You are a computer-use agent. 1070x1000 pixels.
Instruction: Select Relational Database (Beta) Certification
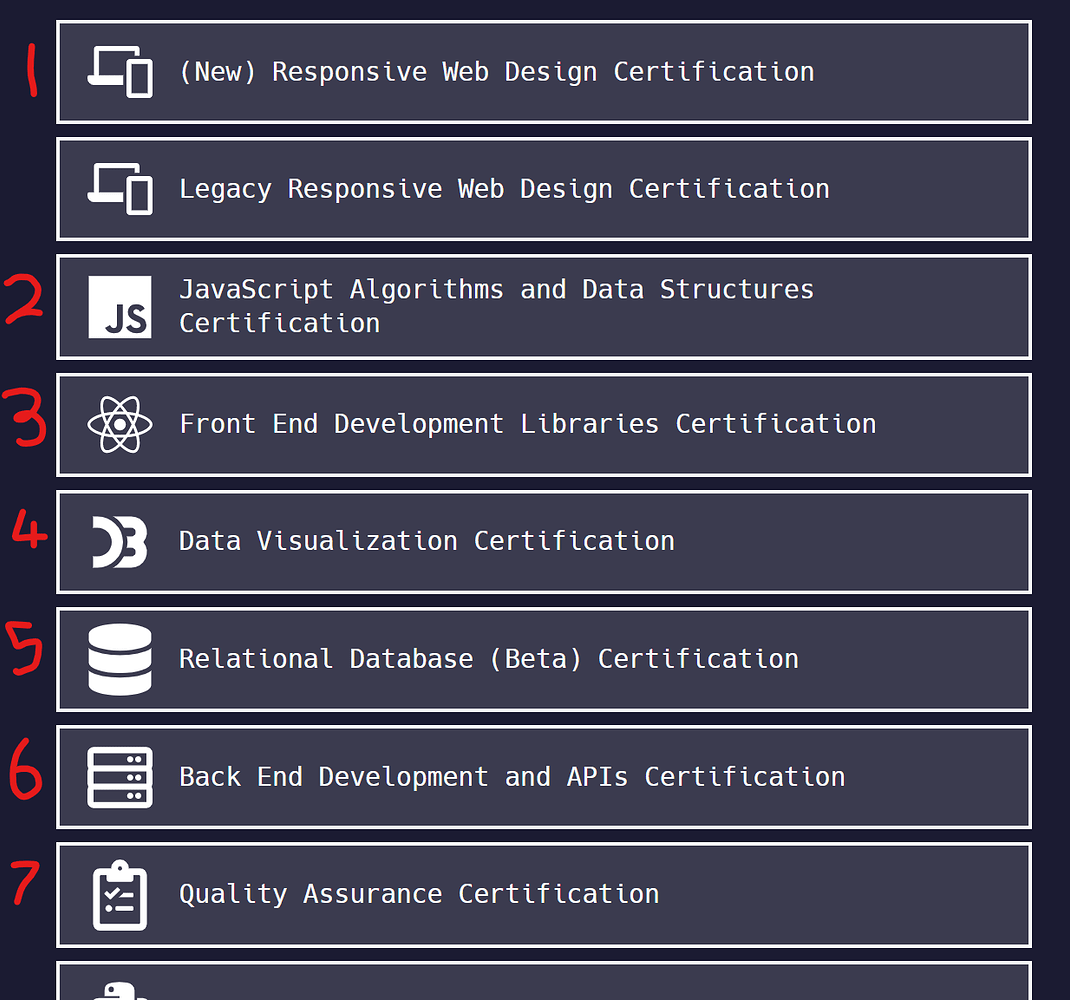[x=544, y=659]
